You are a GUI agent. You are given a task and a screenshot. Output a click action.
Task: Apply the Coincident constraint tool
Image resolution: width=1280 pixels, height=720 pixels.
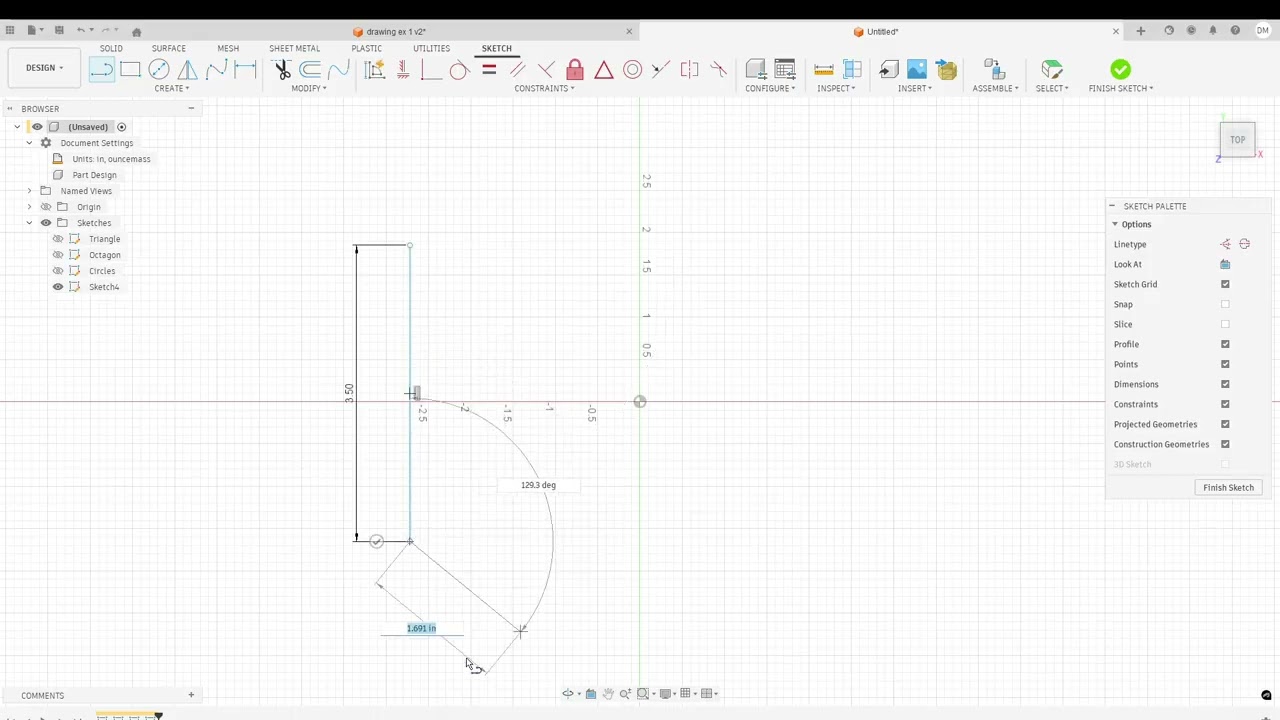431,70
